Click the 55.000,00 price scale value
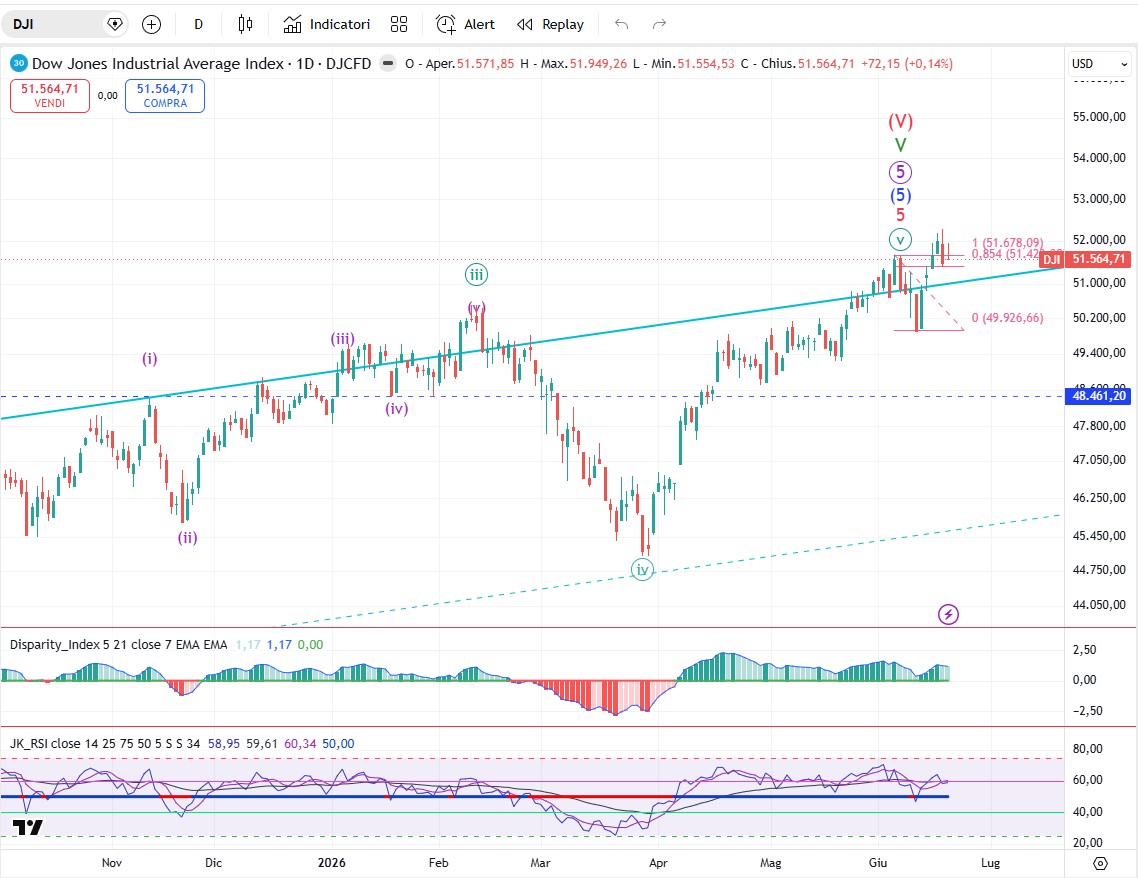 (x=1099, y=116)
